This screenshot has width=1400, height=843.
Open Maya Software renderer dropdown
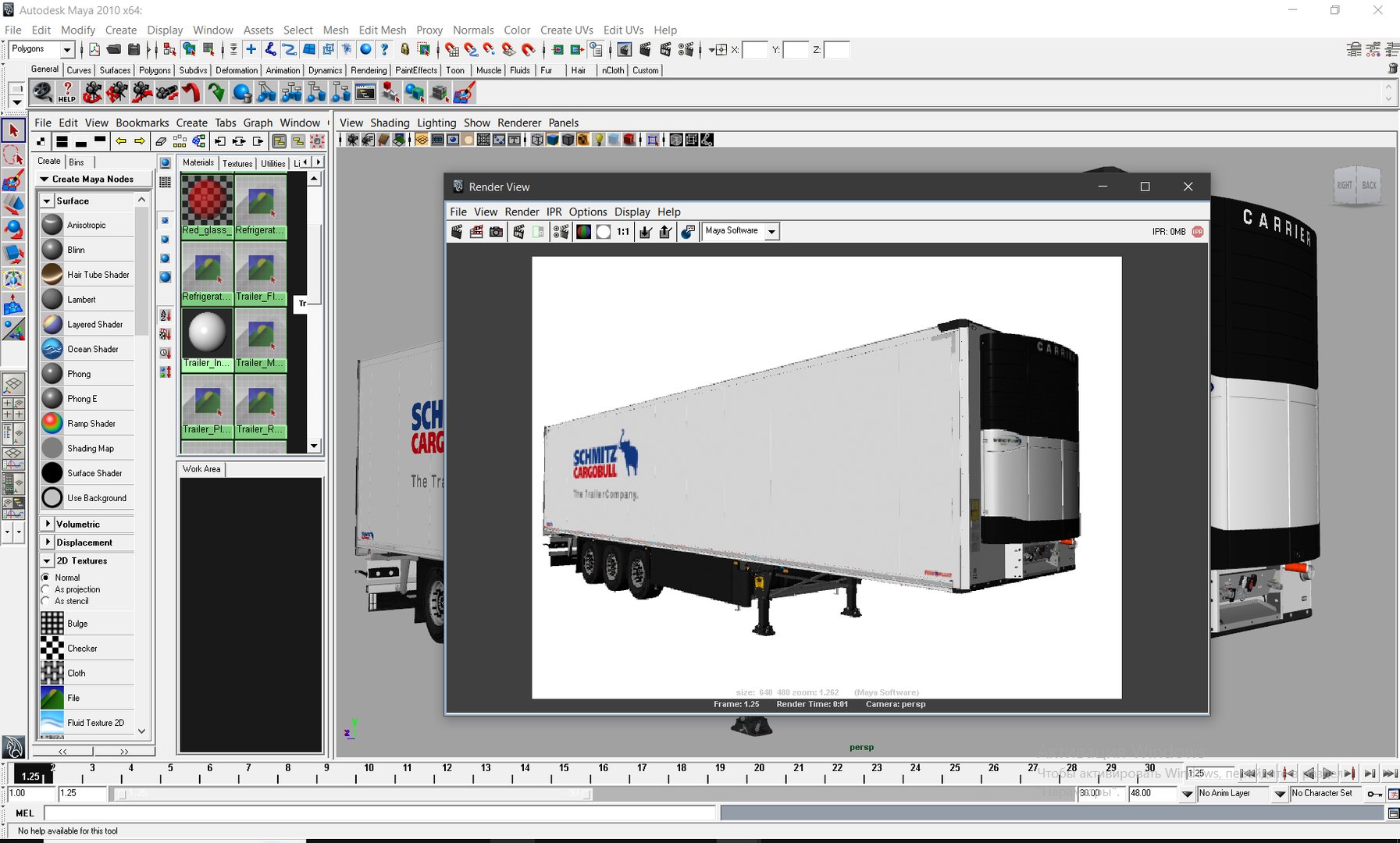771,232
